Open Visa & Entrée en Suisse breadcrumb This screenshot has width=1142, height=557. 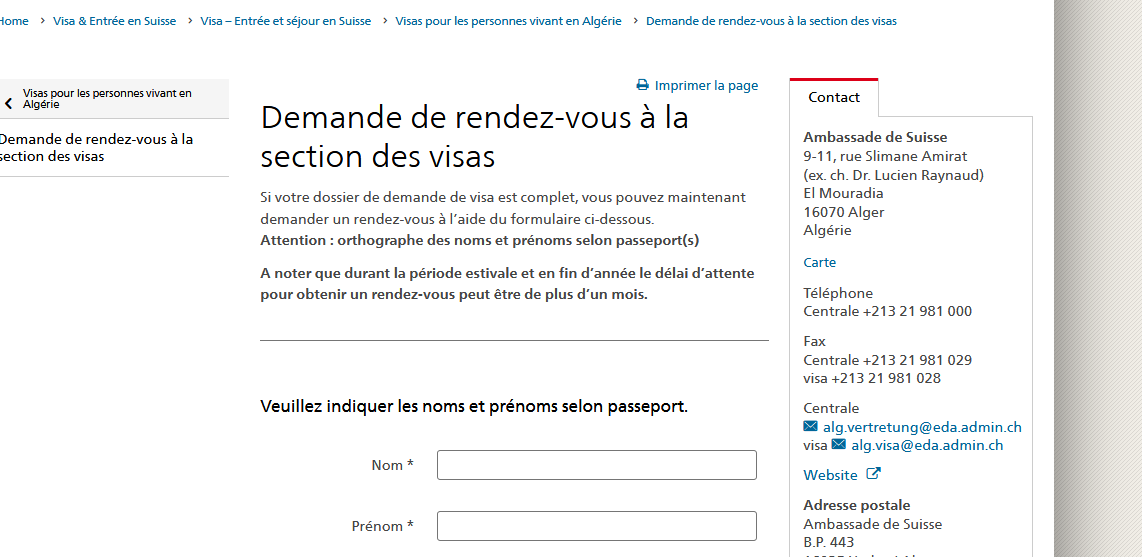tap(114, 21)
